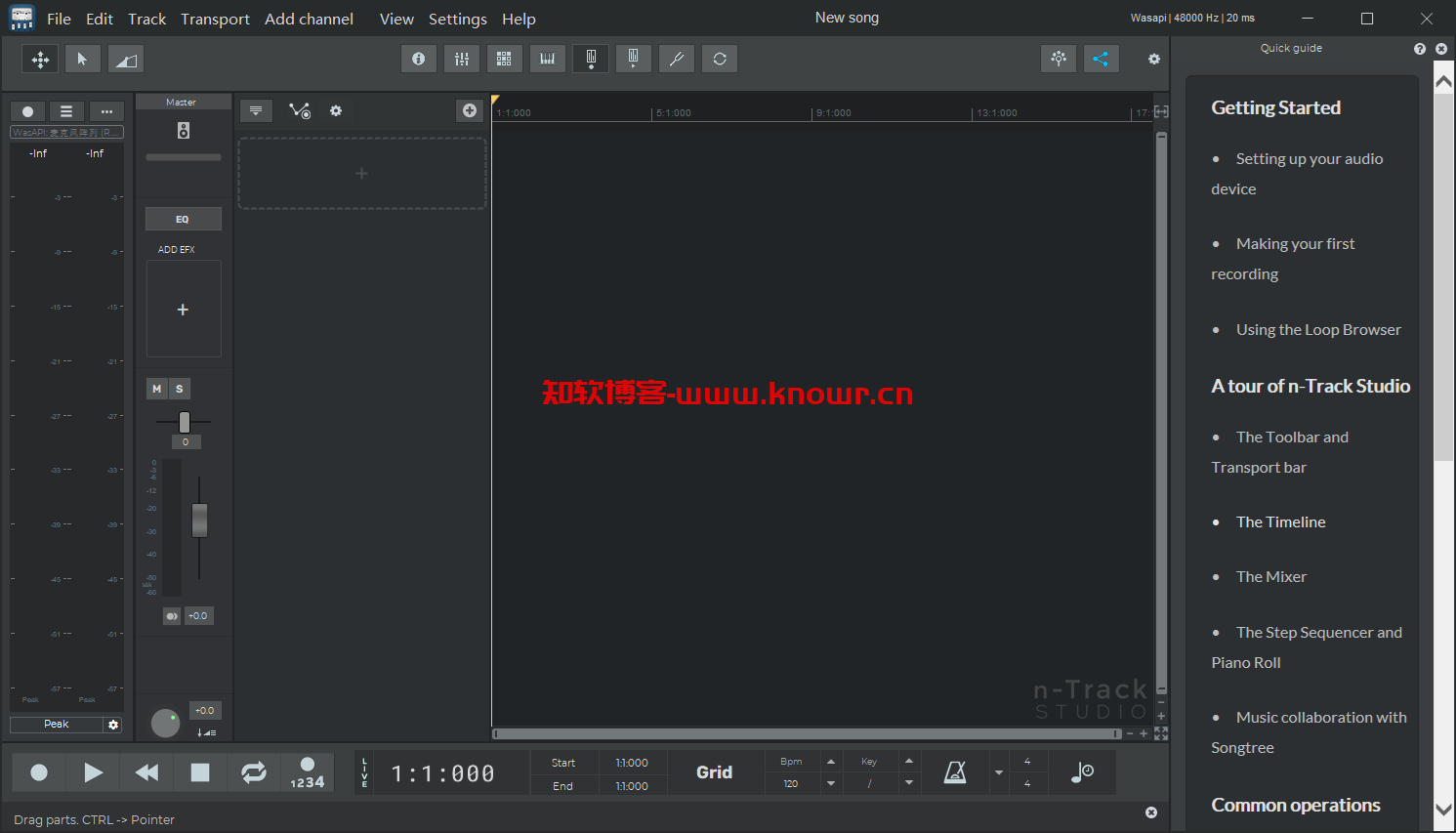Click the track list collapse lines icon
Viewport: 1456px width, 833px height.
[x=256, y=111]
